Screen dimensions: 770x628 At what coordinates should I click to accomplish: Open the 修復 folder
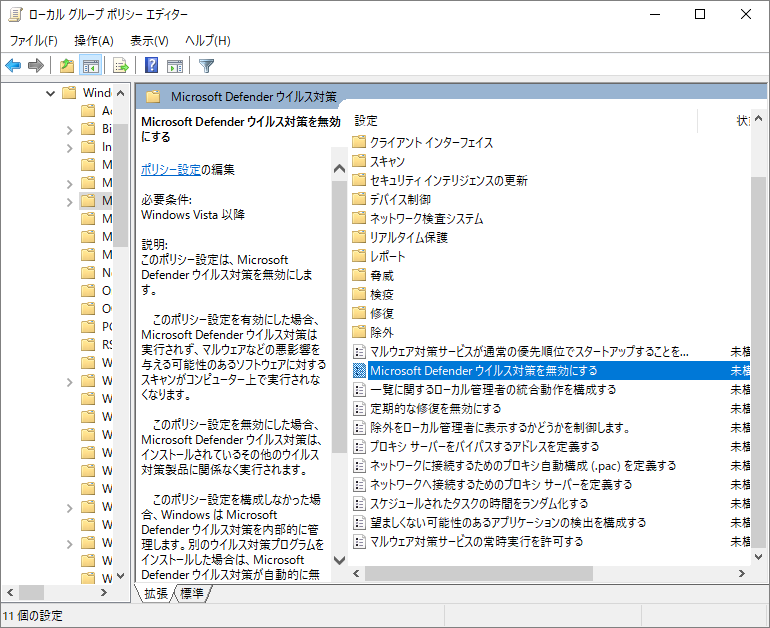pos(373,313)
